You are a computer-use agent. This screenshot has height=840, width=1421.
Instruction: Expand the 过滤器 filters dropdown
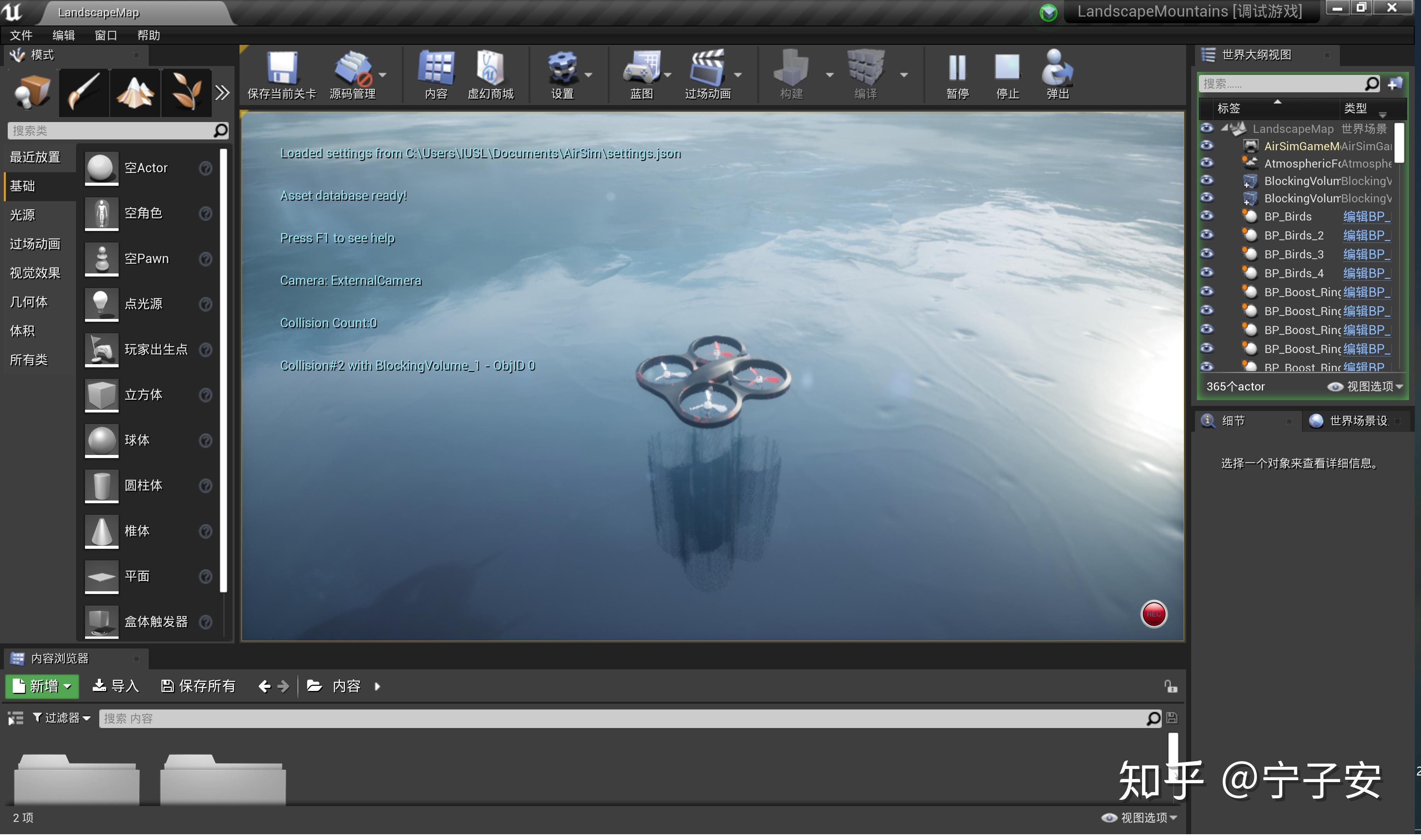point(62,718)
